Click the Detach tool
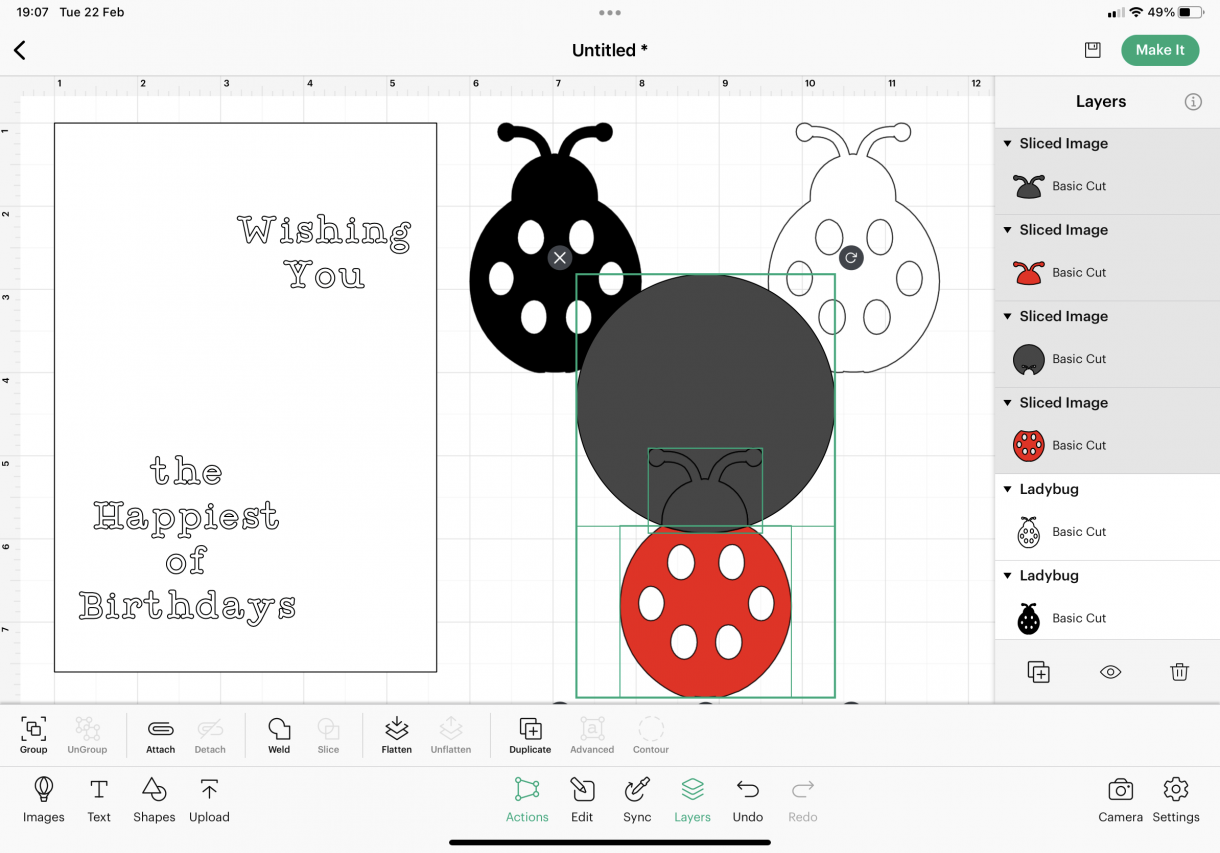Viewport: 1220px width, 853px height. coord(210,735)
